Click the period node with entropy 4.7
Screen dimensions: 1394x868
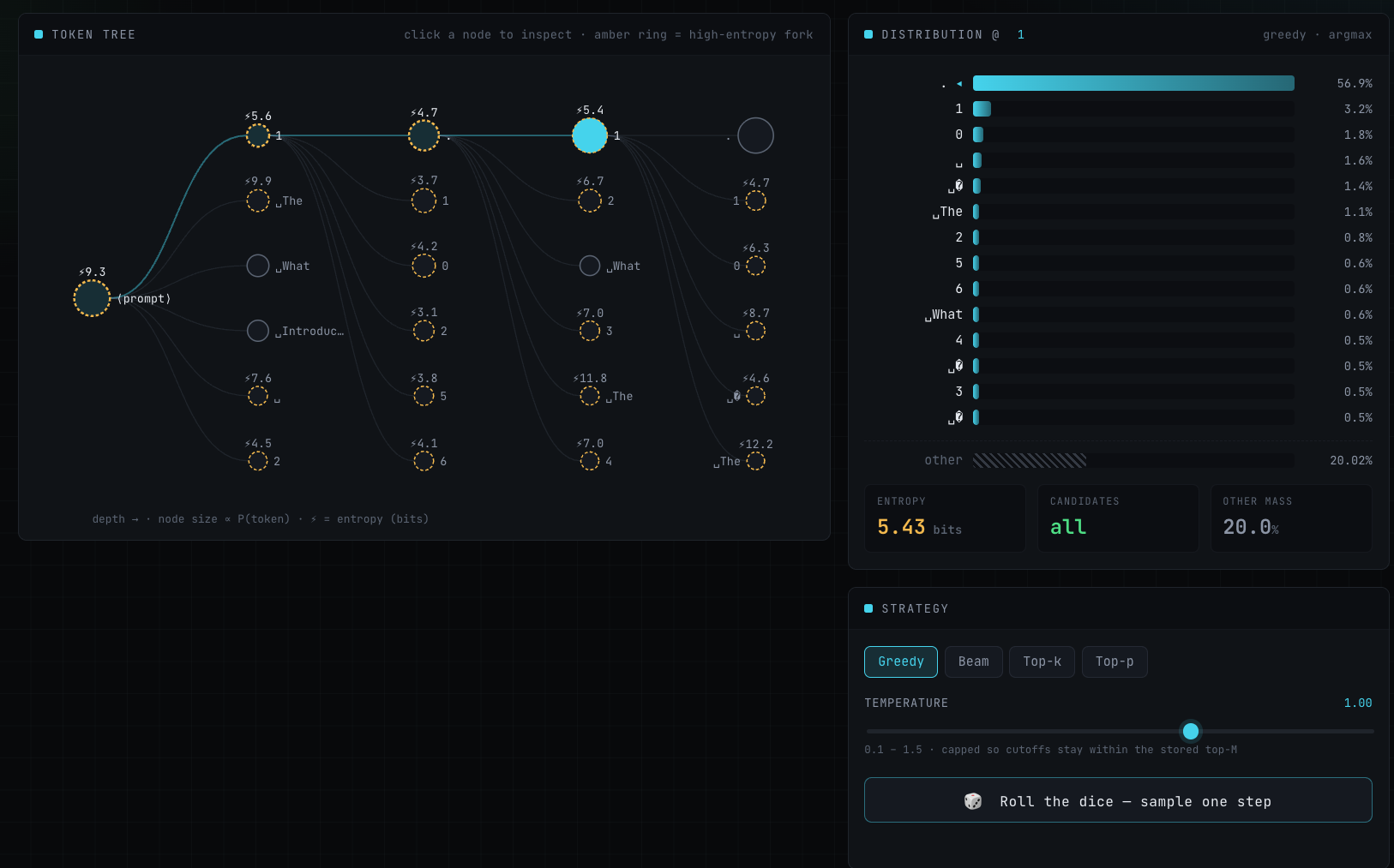[424, 135]
